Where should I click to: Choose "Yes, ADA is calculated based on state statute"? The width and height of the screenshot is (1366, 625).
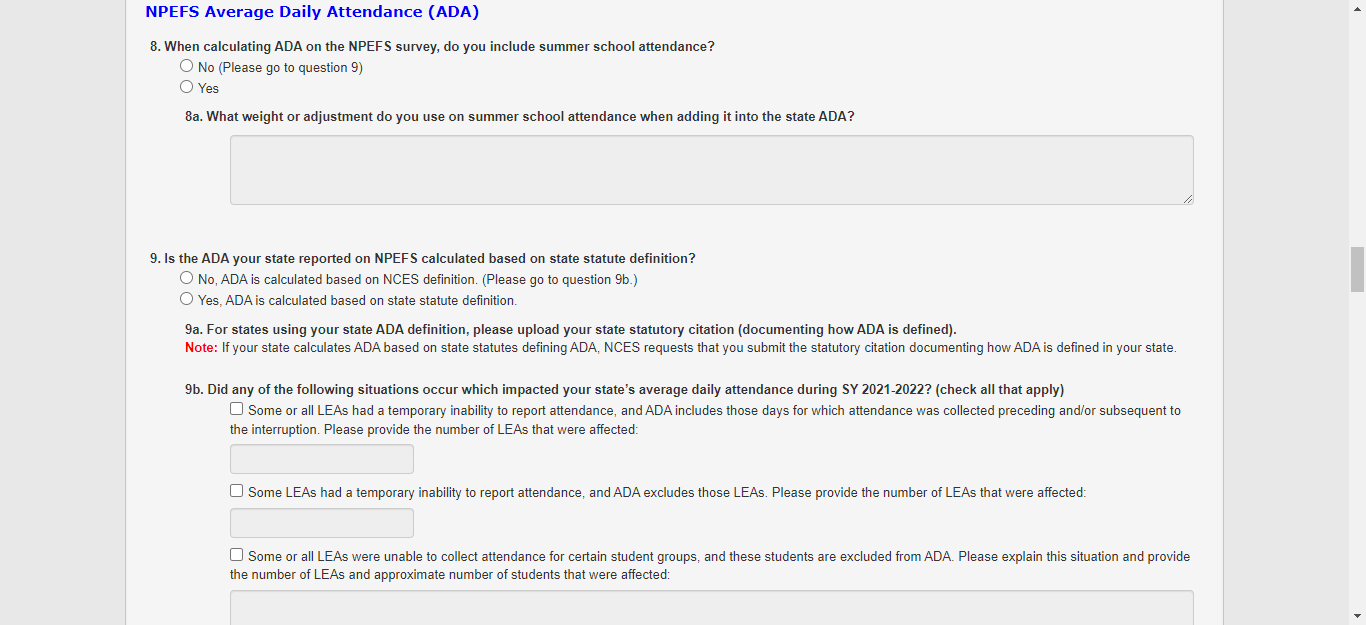click(187, 299)
